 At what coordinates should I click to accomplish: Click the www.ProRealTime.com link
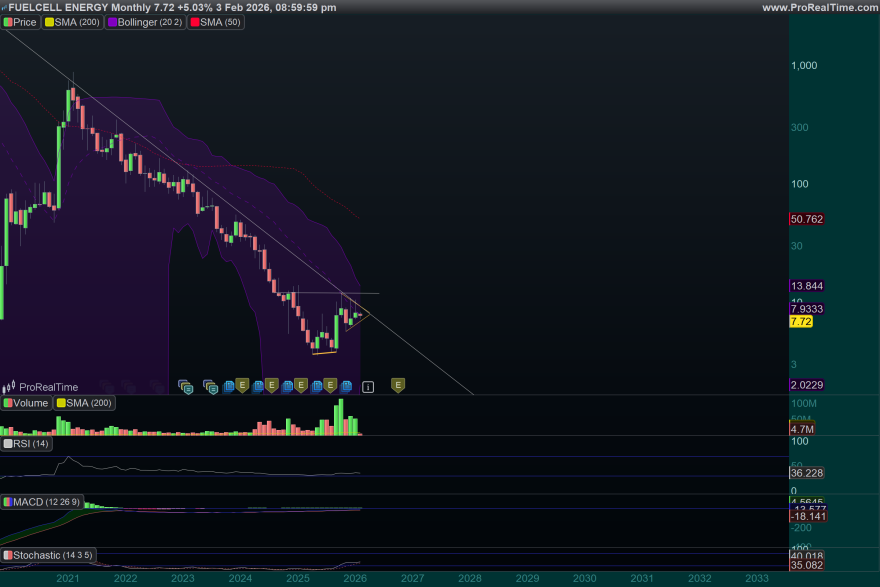pyautogui.click(x=819, y=7)
